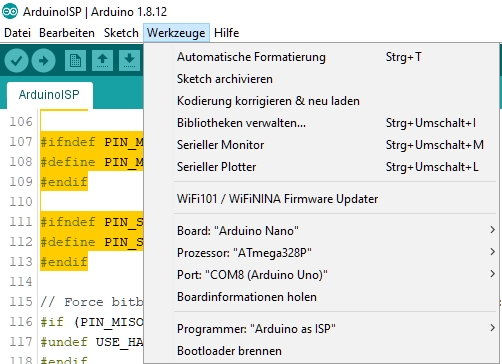Expand the Programmer "Arduino as ISP" submenu
This screenshot has height=364, width=502.
click(x=336, y=328)
